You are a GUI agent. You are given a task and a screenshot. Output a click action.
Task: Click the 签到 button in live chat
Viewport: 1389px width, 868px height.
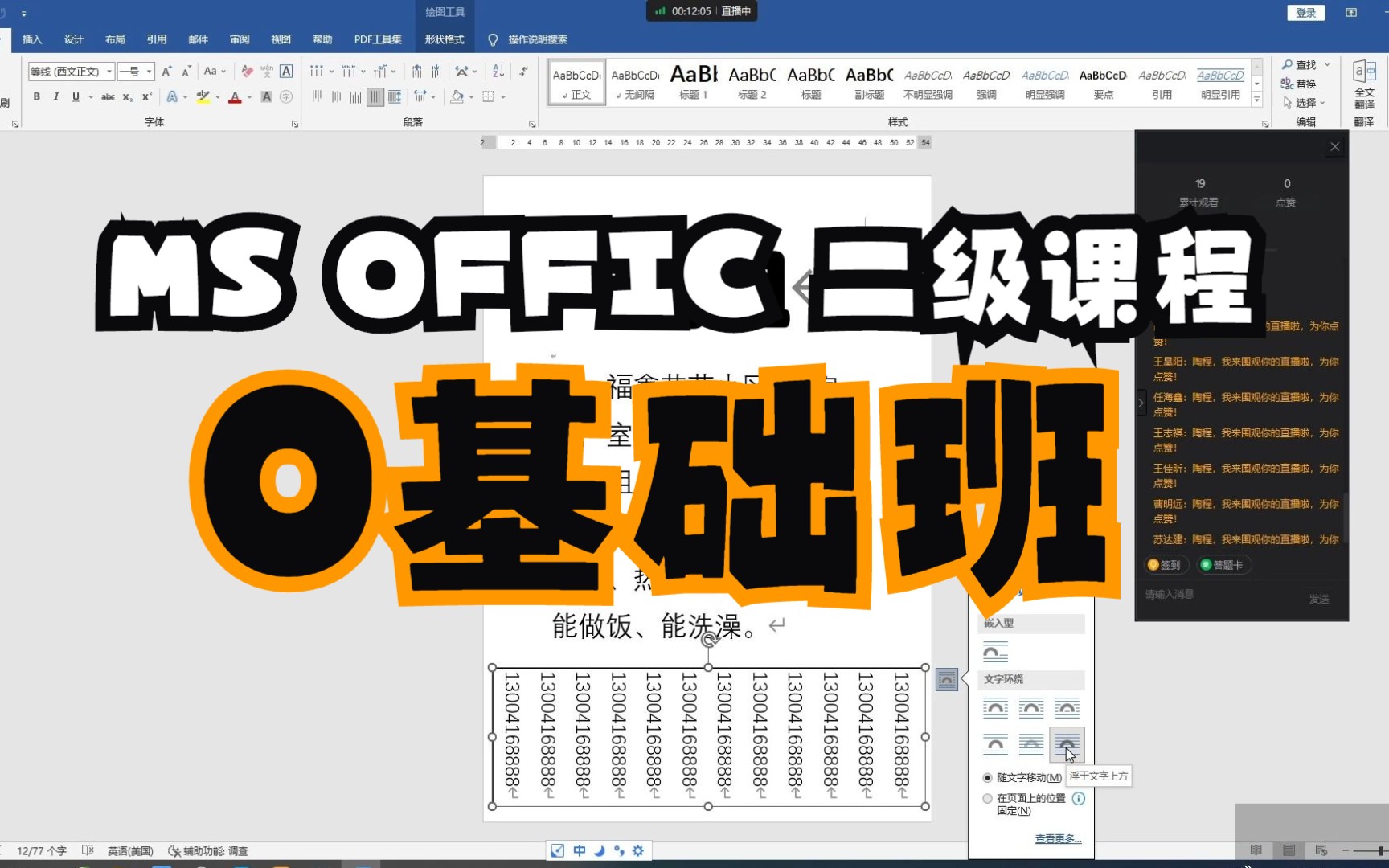click(x=1166, y=565)
